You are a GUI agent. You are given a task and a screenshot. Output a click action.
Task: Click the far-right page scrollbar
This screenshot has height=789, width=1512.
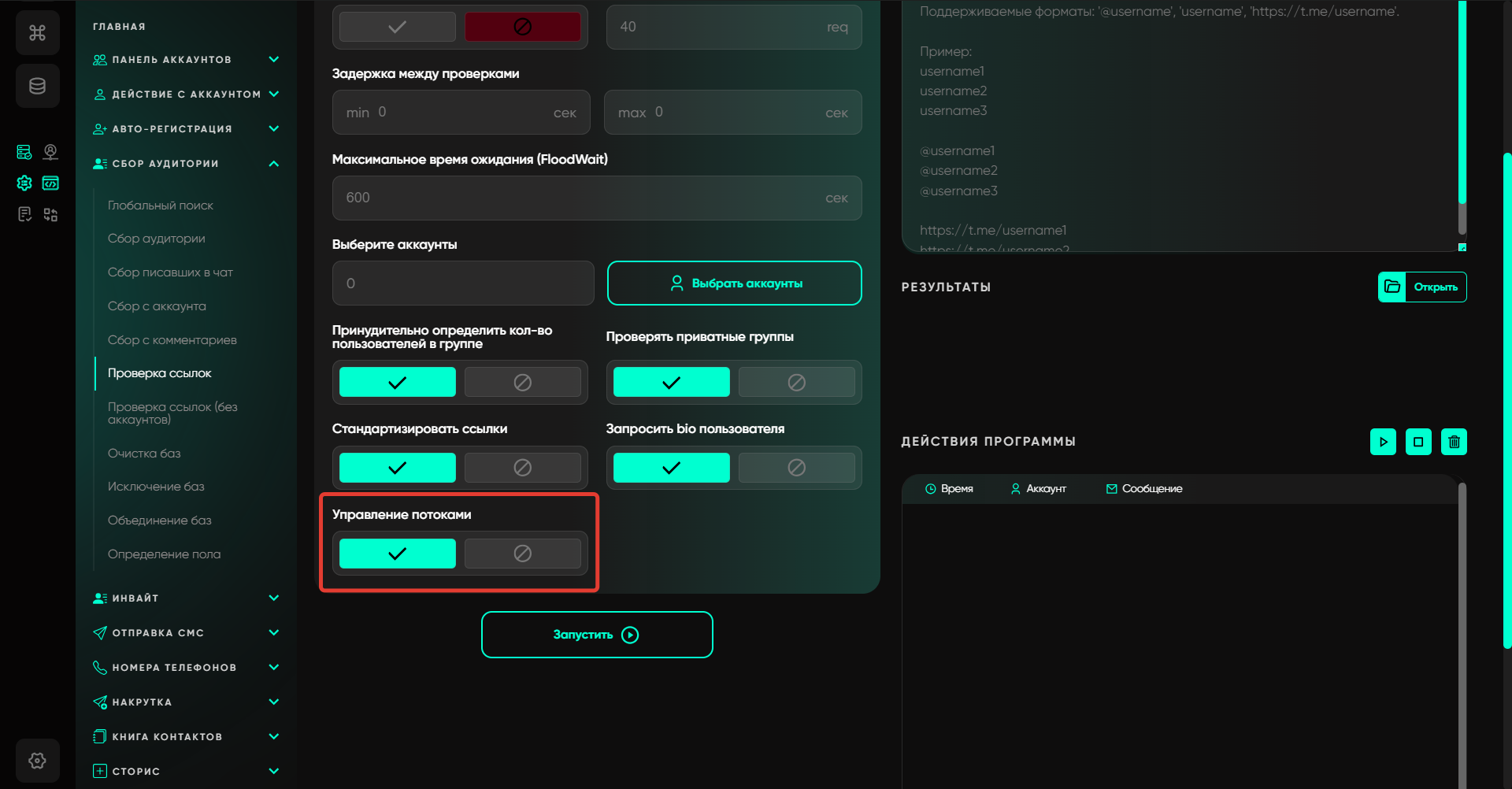[x=1506, y=394]
